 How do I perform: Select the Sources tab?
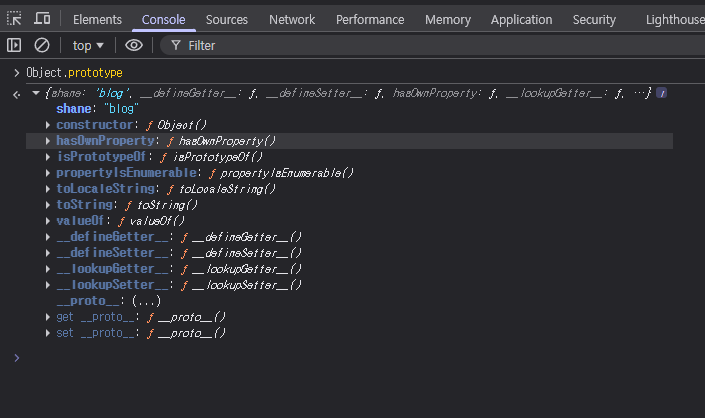coord(227,19)
